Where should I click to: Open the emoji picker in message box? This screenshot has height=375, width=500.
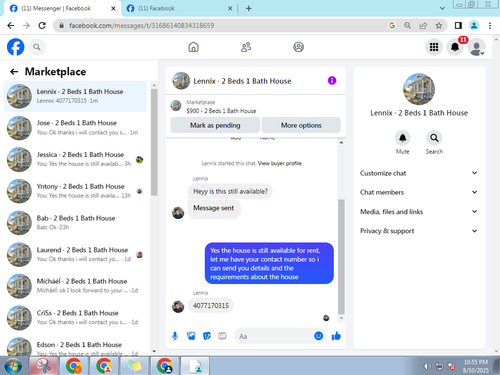tap(318, 336)
